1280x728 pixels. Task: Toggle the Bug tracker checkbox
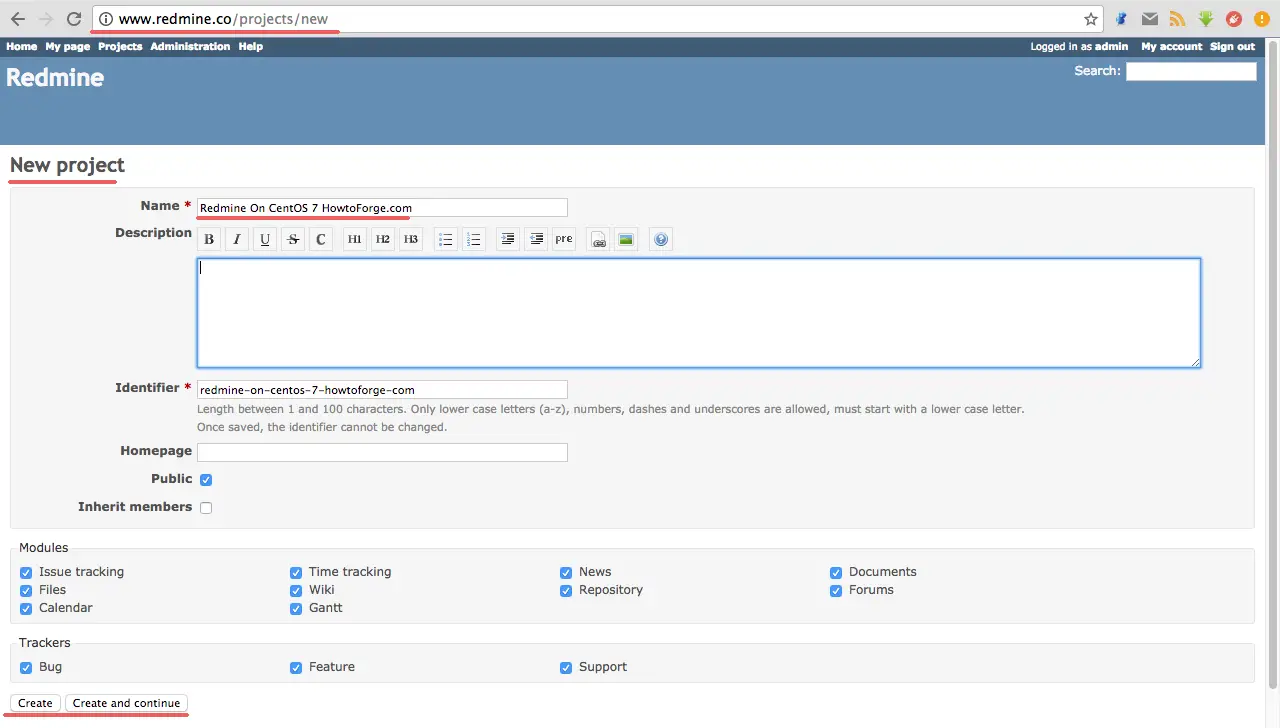[26, 668]
